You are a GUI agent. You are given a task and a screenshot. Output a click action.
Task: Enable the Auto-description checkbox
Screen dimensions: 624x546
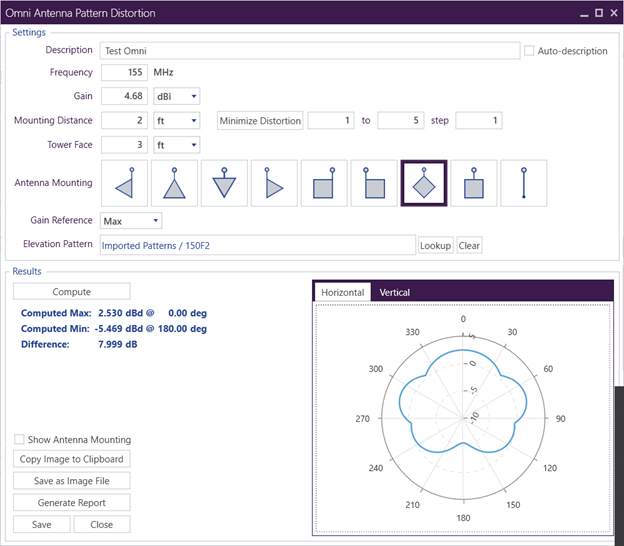[x=529, y=51]
